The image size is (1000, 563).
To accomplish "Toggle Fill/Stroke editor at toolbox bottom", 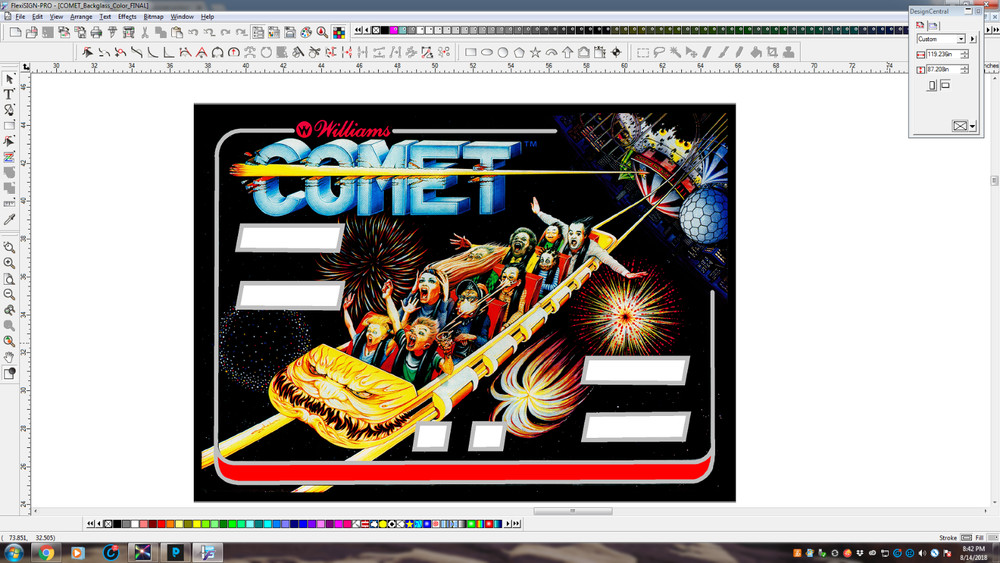I will tap(9, 374).
